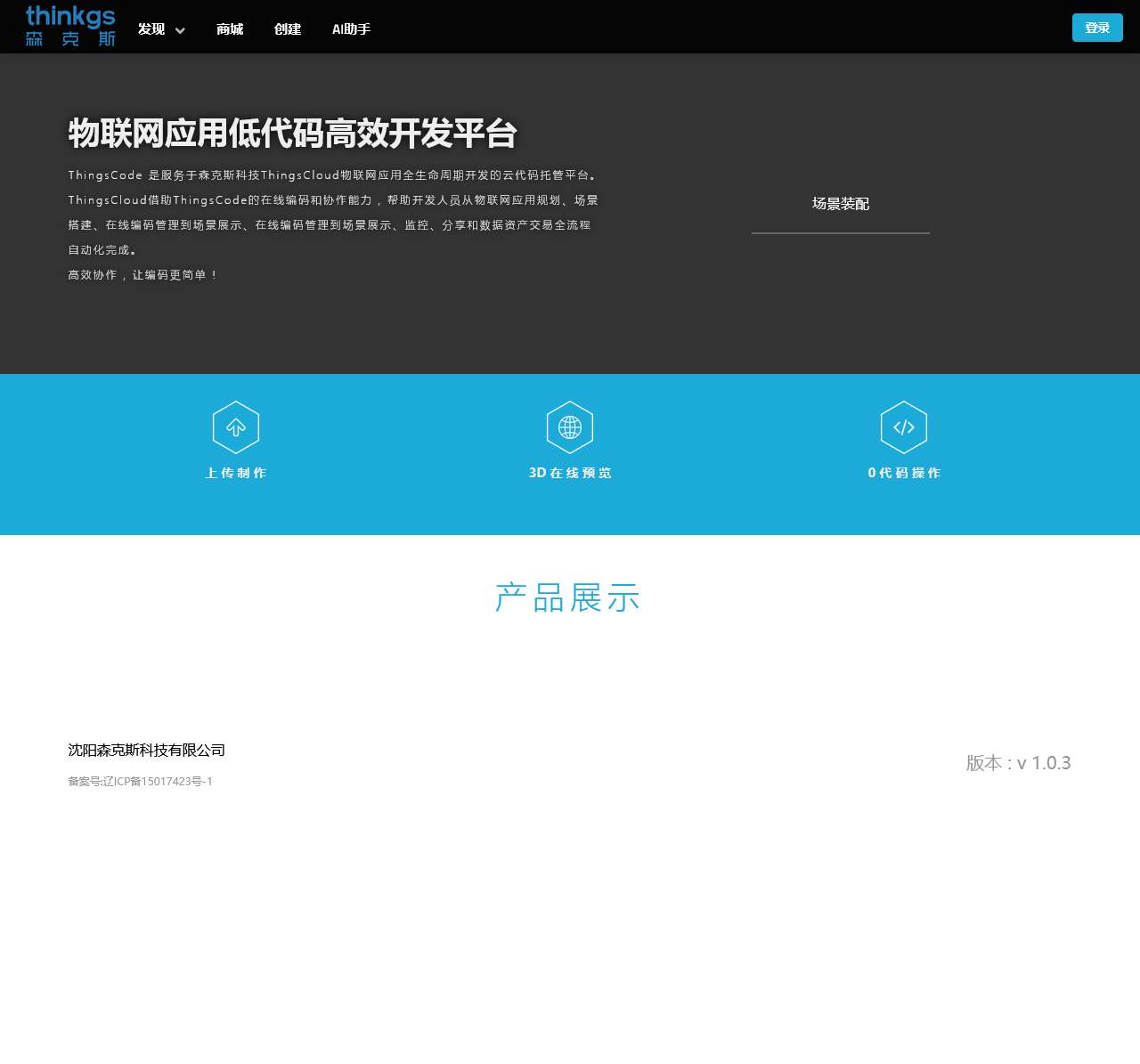Viewport: 1140px width, 1064px height.
Task: Select the code brackets hexagon icon
Action: (904, 427)
